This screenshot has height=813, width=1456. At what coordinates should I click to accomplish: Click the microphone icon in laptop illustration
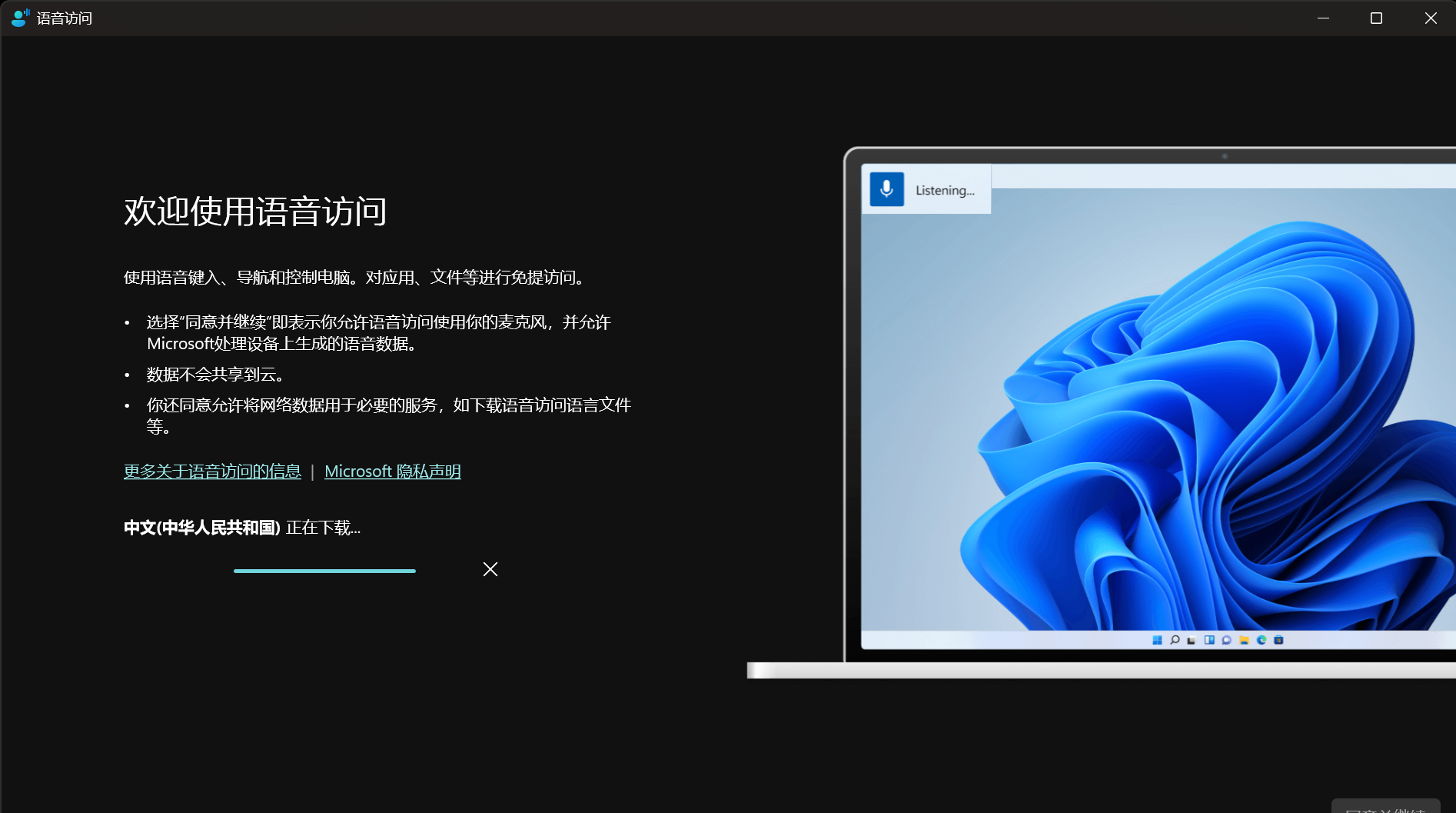pos(886,189)
